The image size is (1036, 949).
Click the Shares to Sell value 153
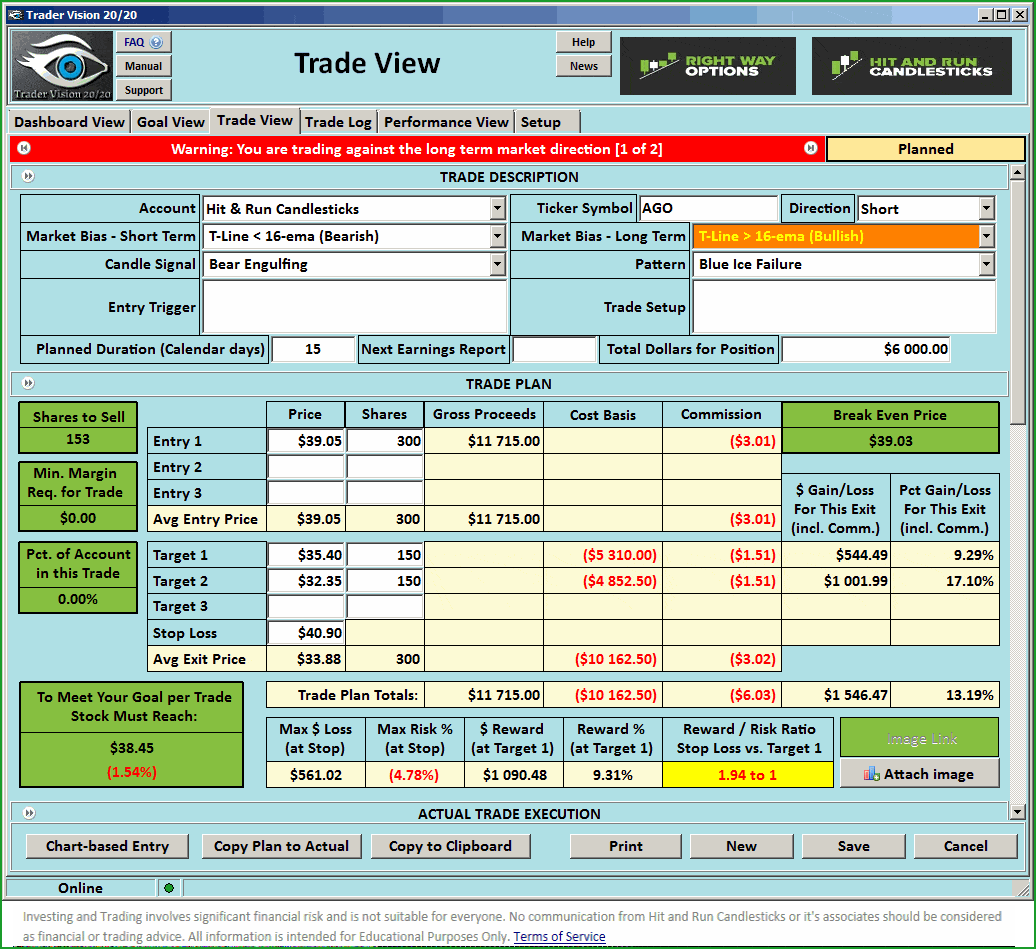point(78,439)
